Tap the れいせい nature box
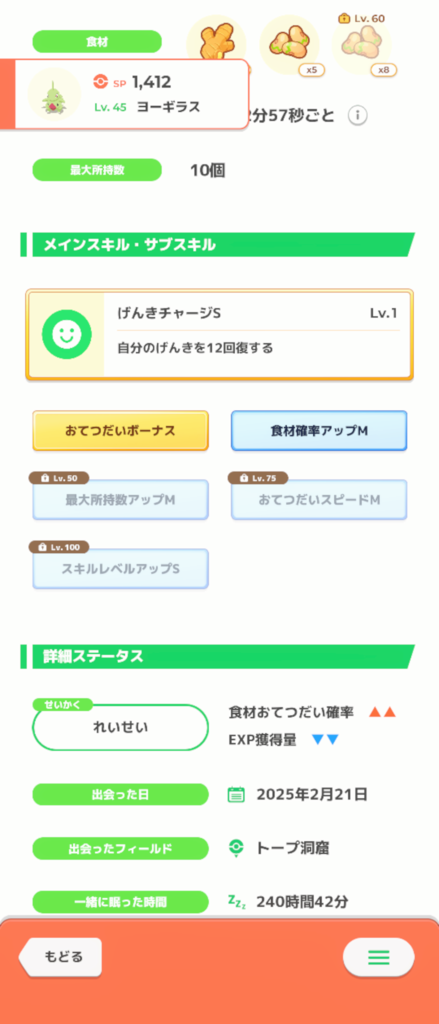The image size is (439, 1024). [120, 728]
